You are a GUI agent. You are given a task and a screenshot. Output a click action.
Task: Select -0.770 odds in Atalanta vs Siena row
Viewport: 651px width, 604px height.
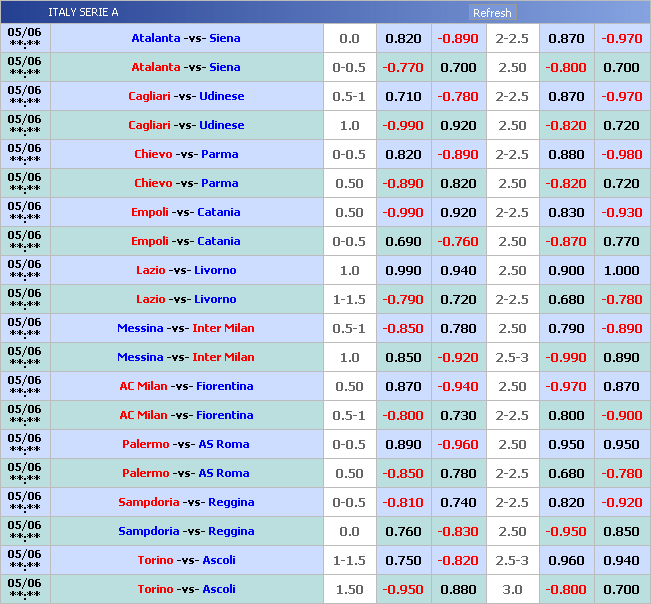pos(403,67)
